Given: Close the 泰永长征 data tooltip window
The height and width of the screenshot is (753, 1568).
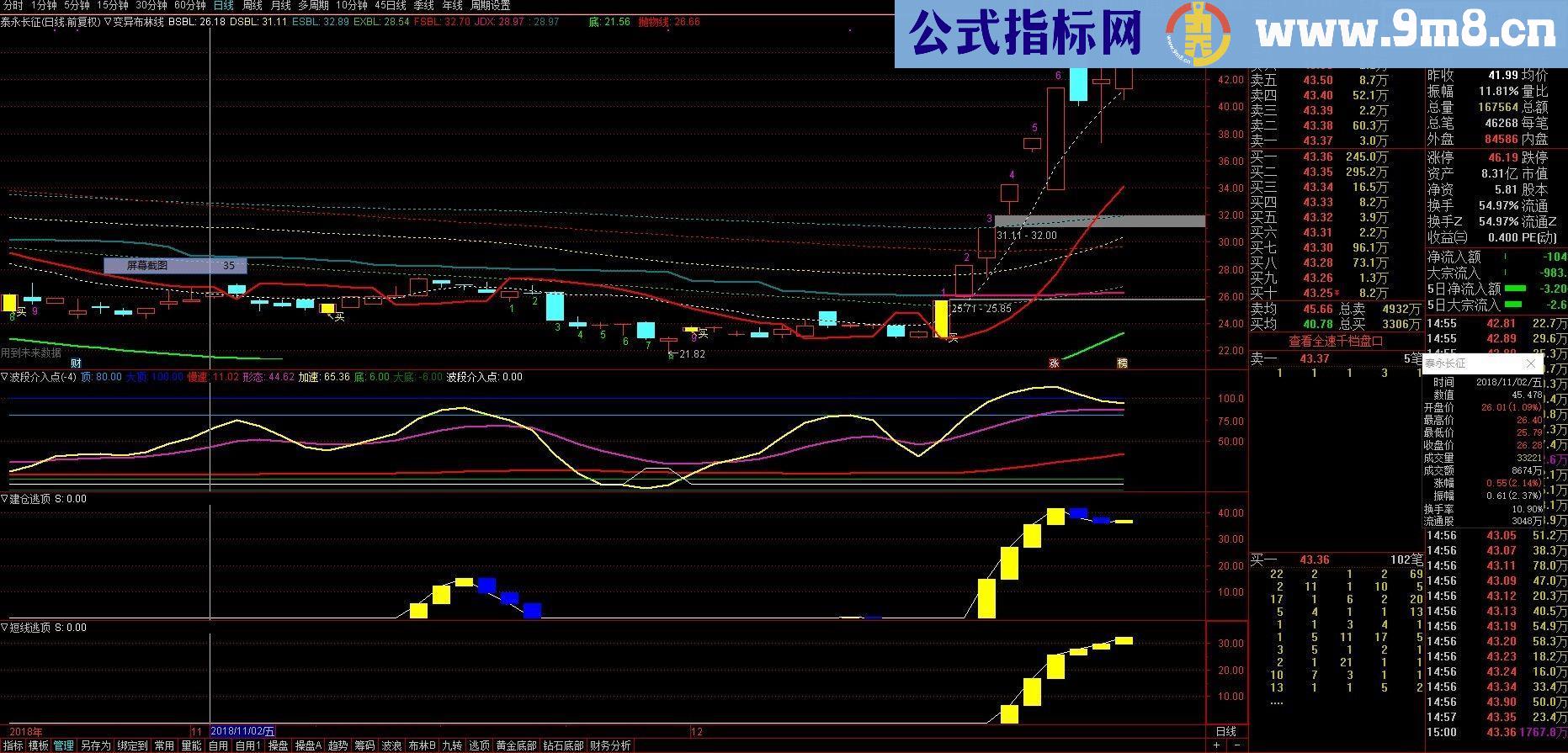Looking at the screenshot, I should click(1530, 364).
